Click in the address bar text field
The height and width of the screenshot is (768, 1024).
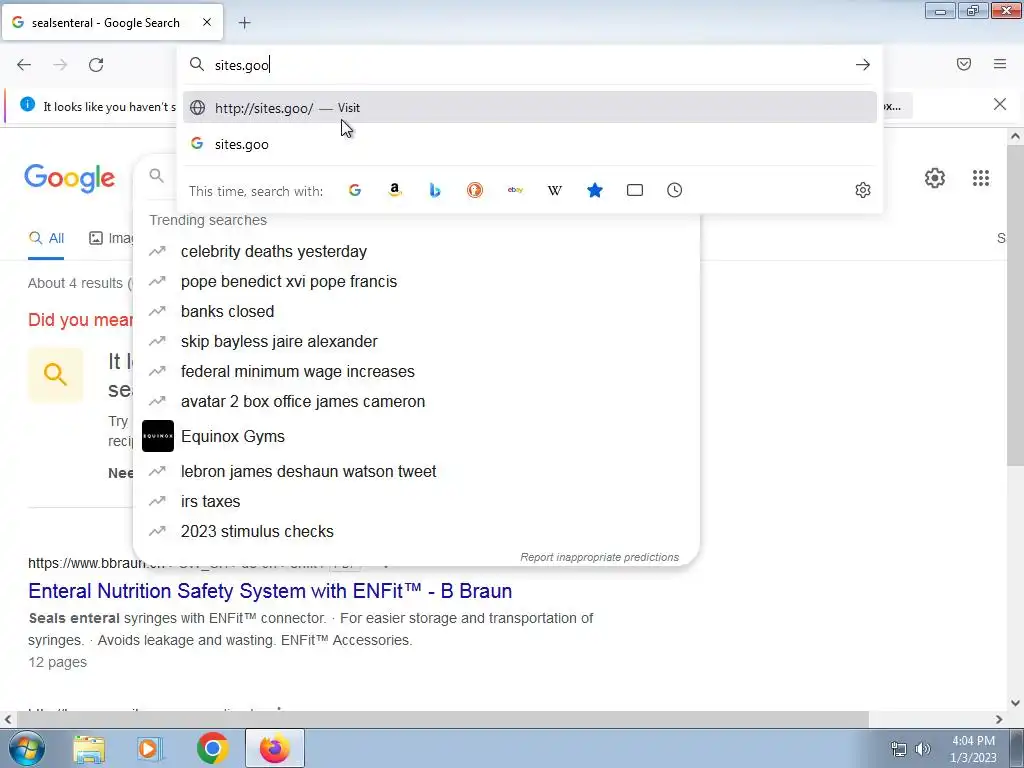point(529,65)
